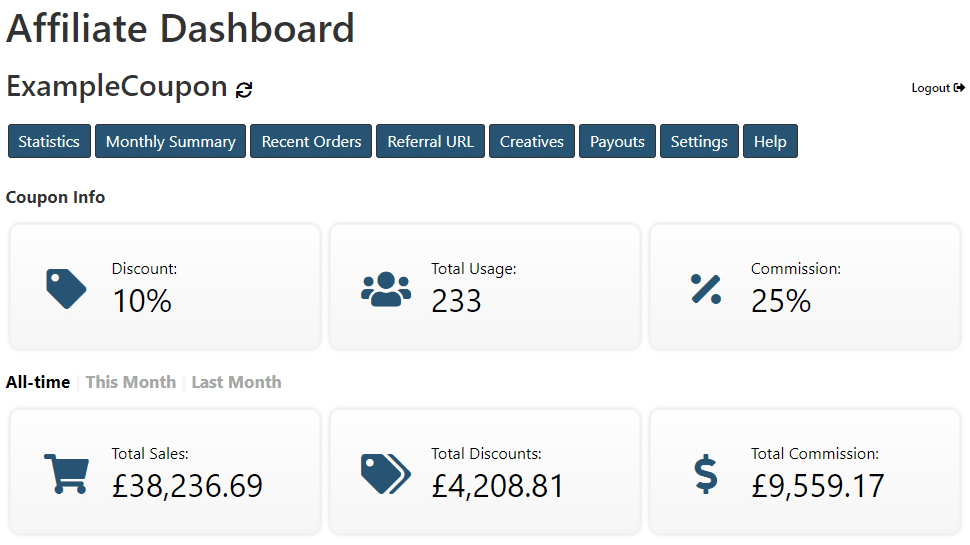Click the Help button
This screenshot has width=970, height=545.
click(x=770, y=141)
